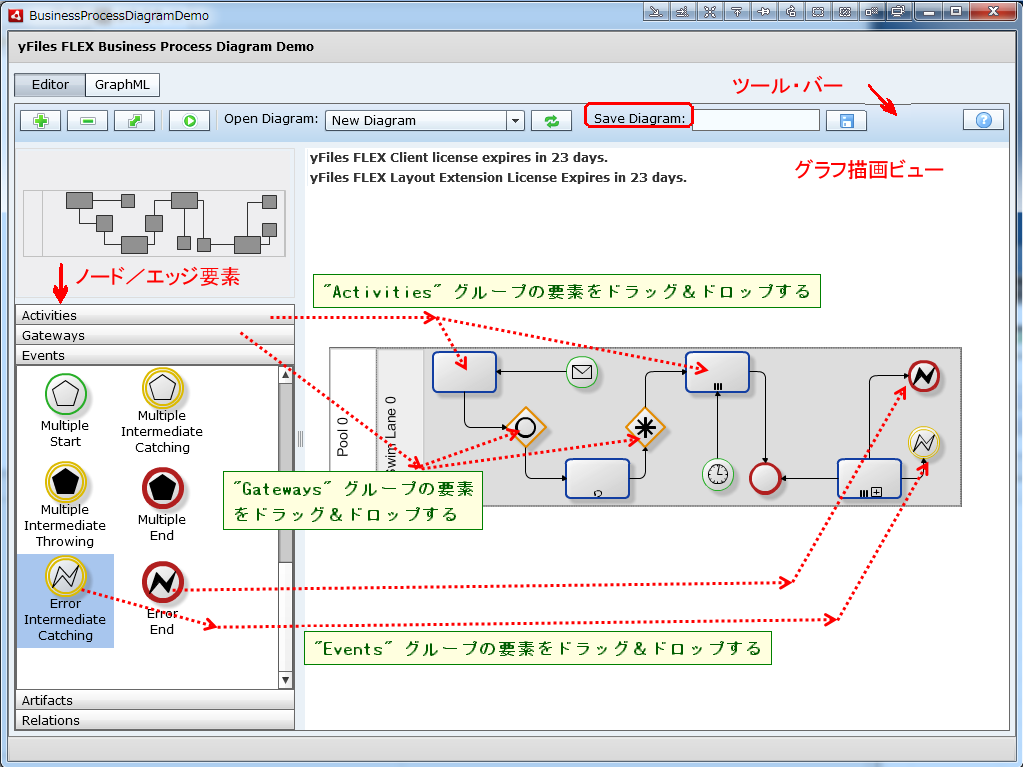Select the sub-process task with plus marker
This screenshot has width=1023, height=767.
(869, 479)
